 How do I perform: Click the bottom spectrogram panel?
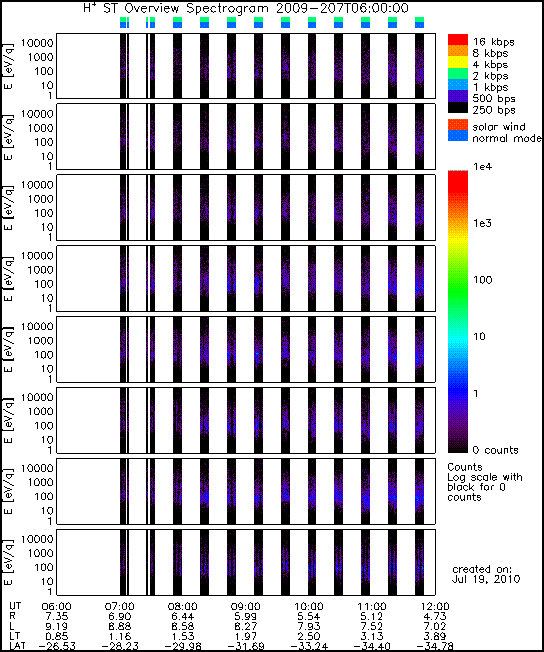tap(246, 562)
